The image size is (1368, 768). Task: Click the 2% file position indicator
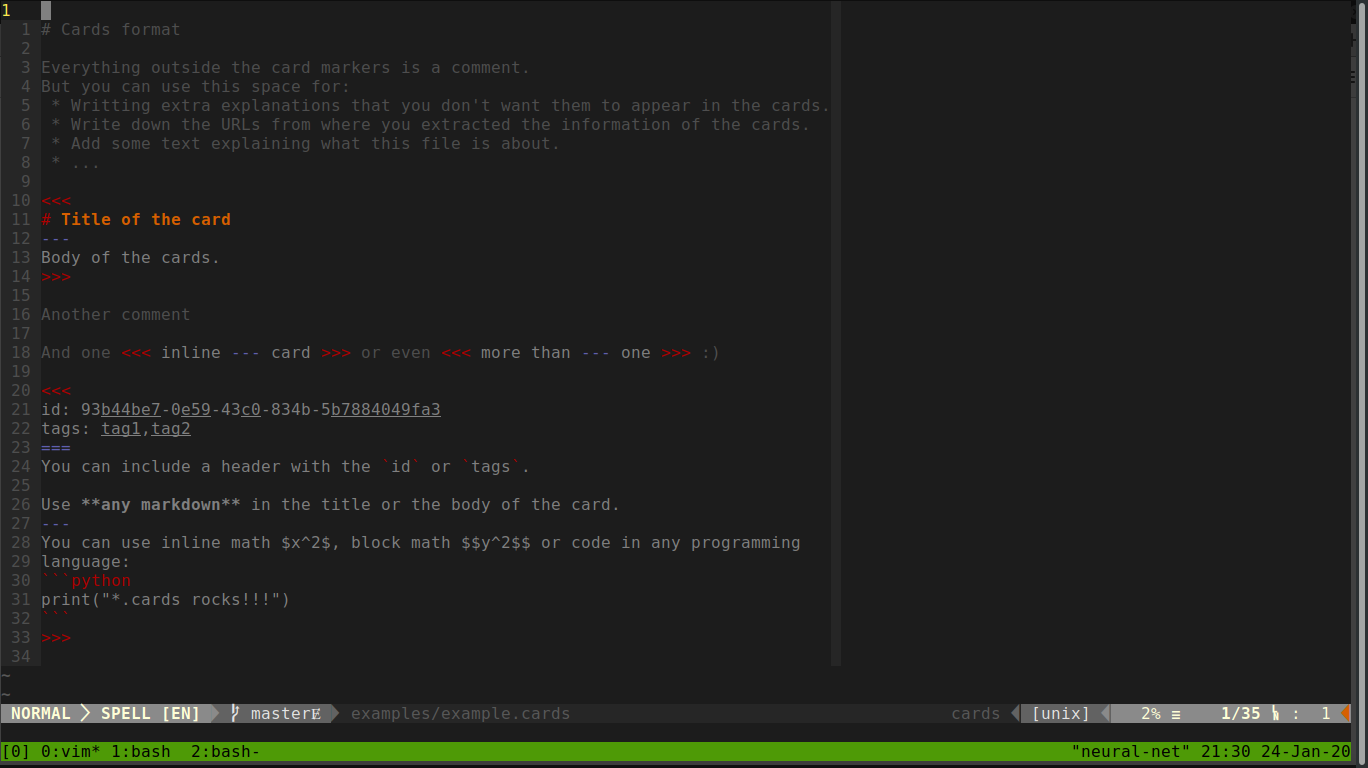coord(1150,713)
